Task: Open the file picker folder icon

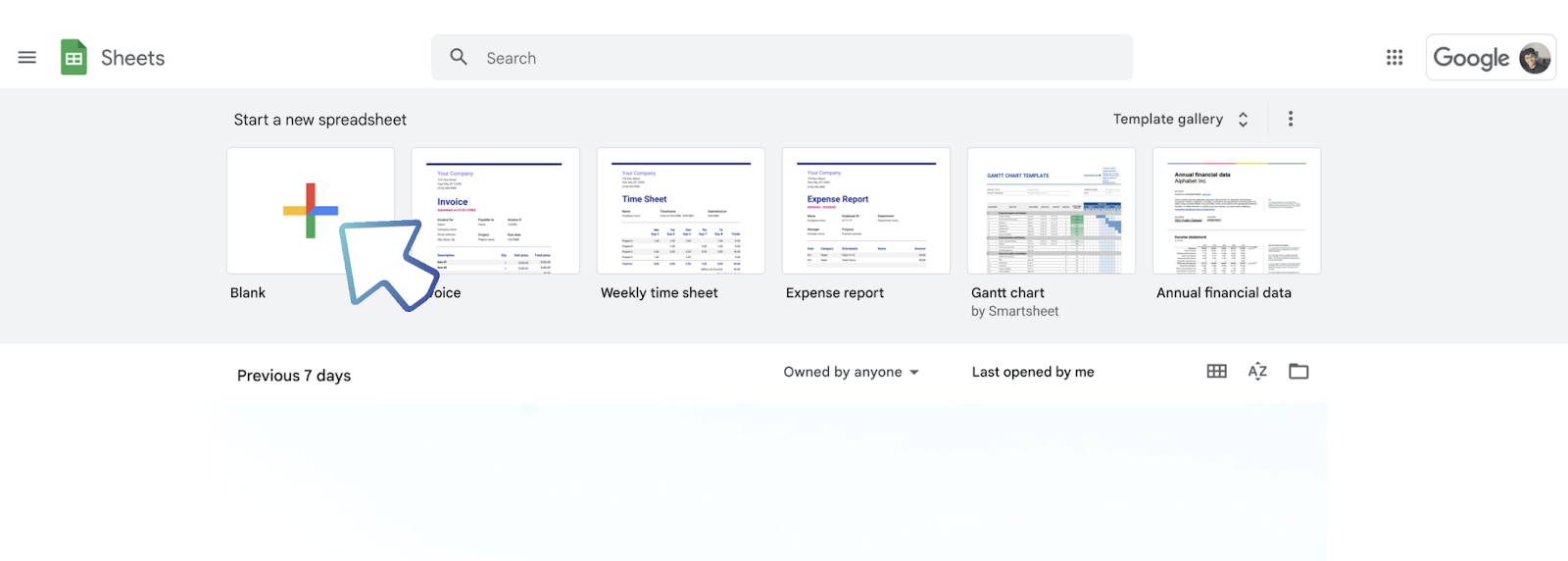Action: click(x=1298, y=371)
